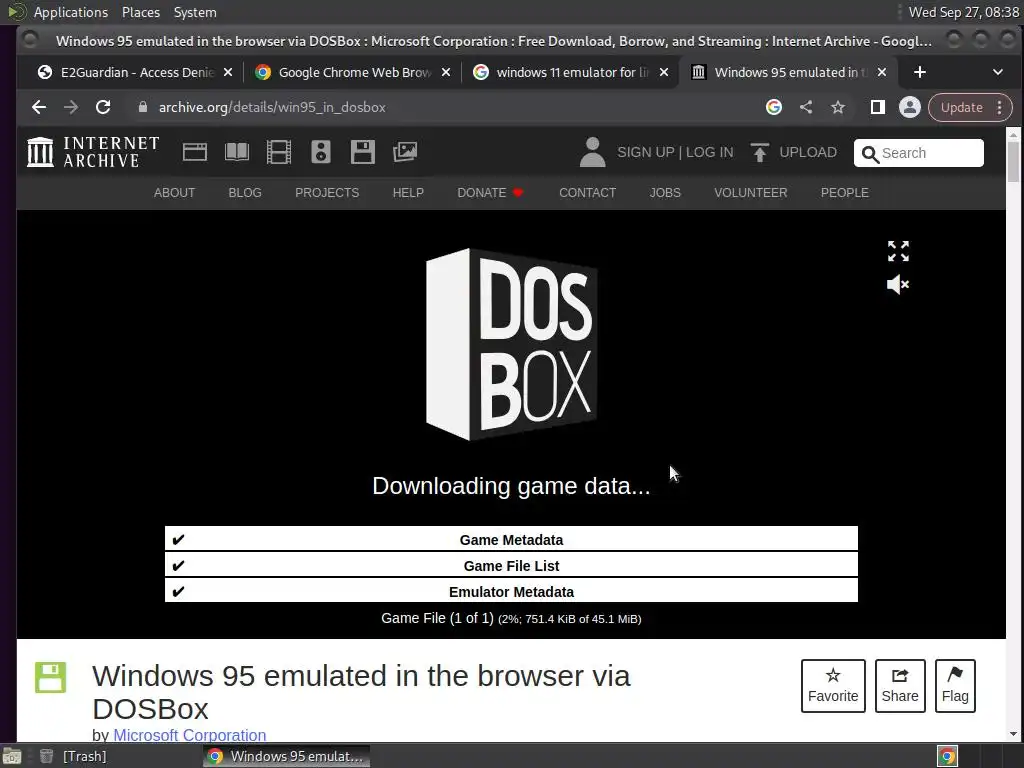Screen dimensions: 1024x768
Task: Open the Places menu
Action: click(140, 12)
